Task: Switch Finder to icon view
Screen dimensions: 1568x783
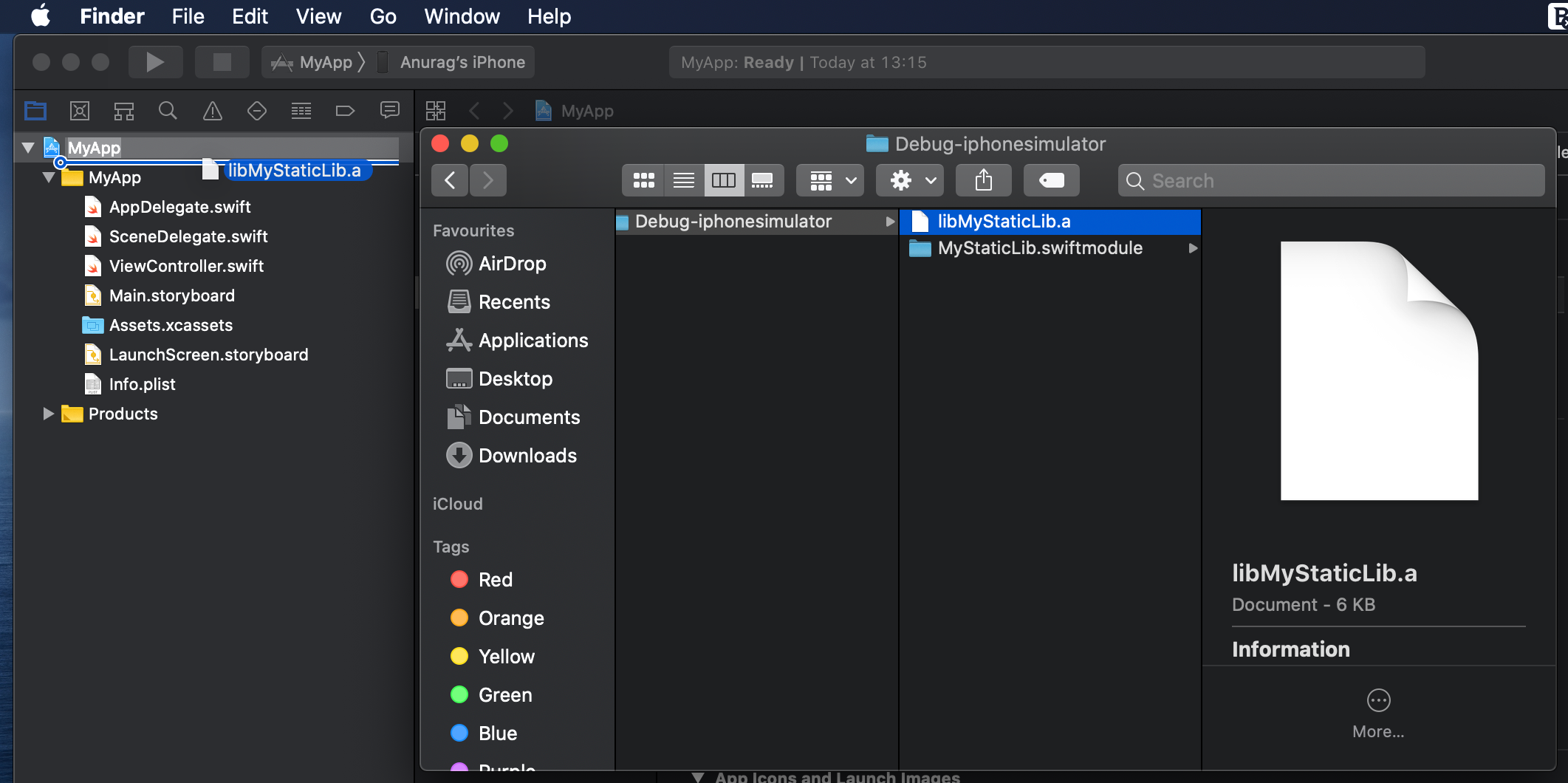Action: 643,179
